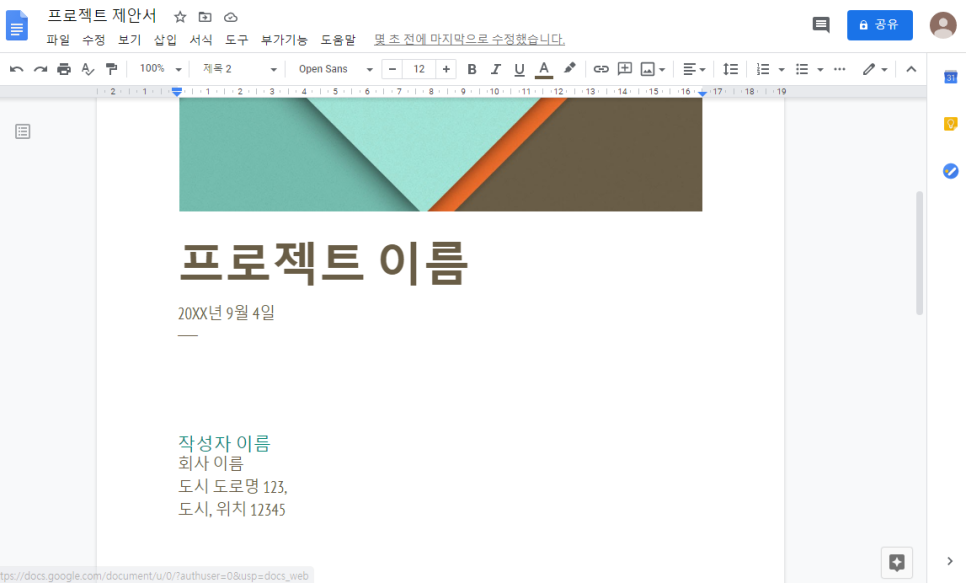This screenshot has height=583, width=966.
Task: Open the 삽입 menu
Action: point(165,40)
